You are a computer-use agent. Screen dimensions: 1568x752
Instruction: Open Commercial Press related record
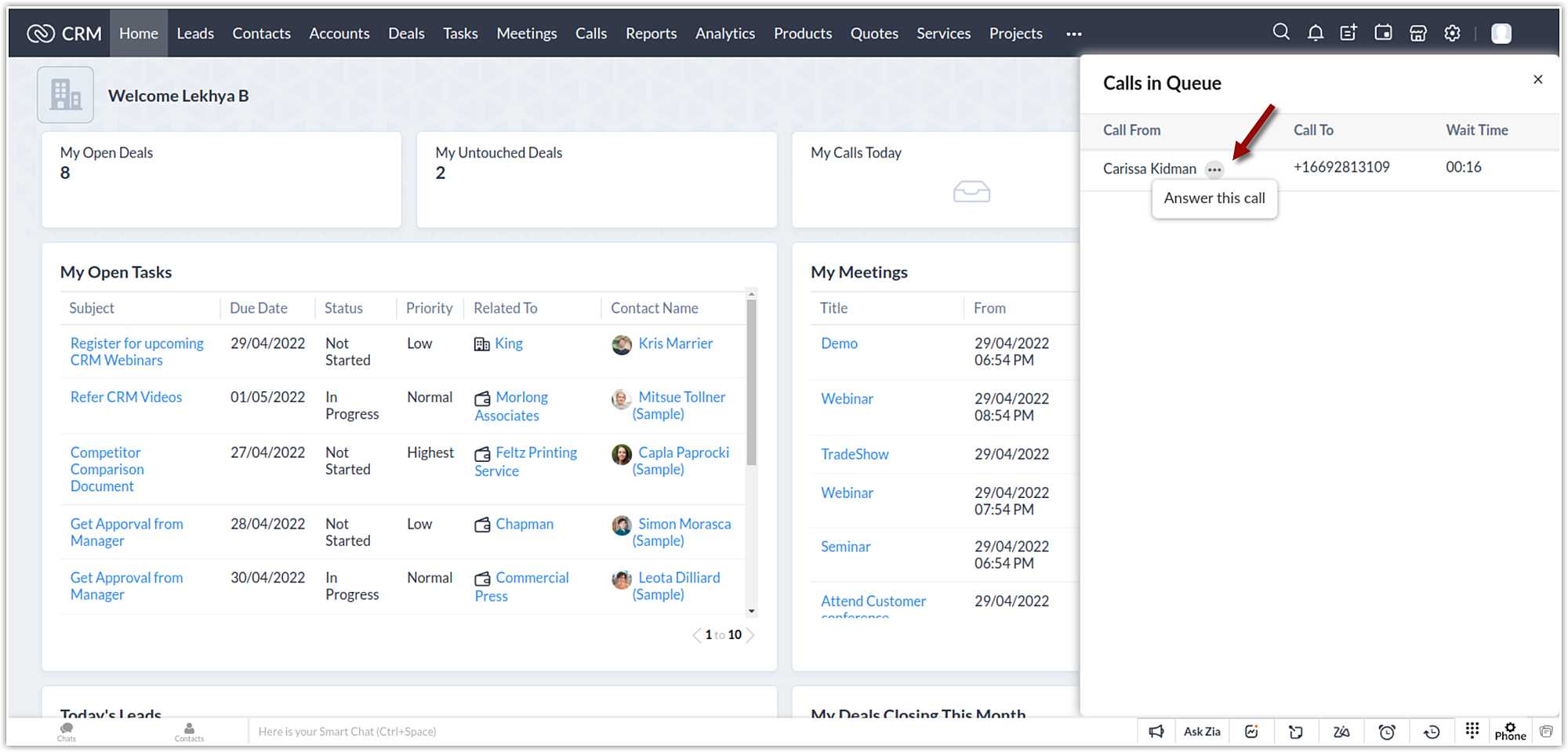tap(522, 587)
